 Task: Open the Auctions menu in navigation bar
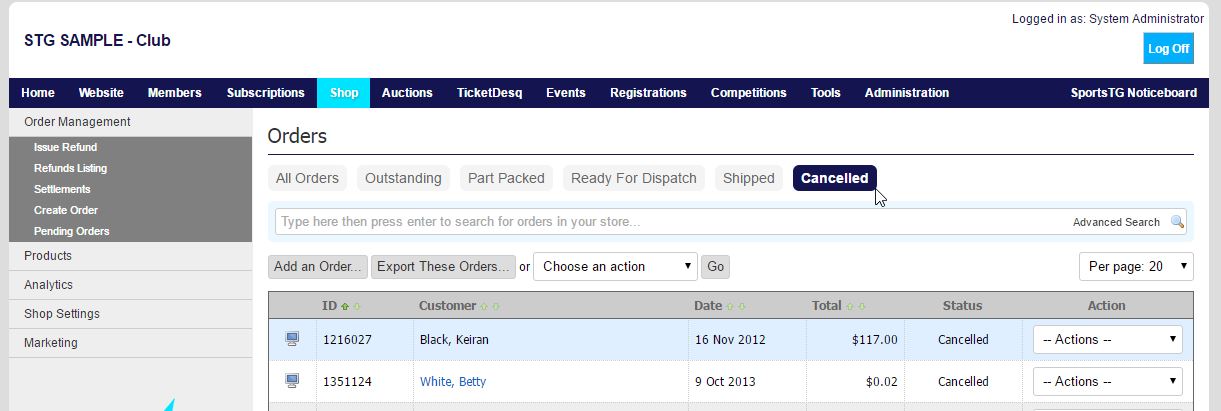pos(407,93)
